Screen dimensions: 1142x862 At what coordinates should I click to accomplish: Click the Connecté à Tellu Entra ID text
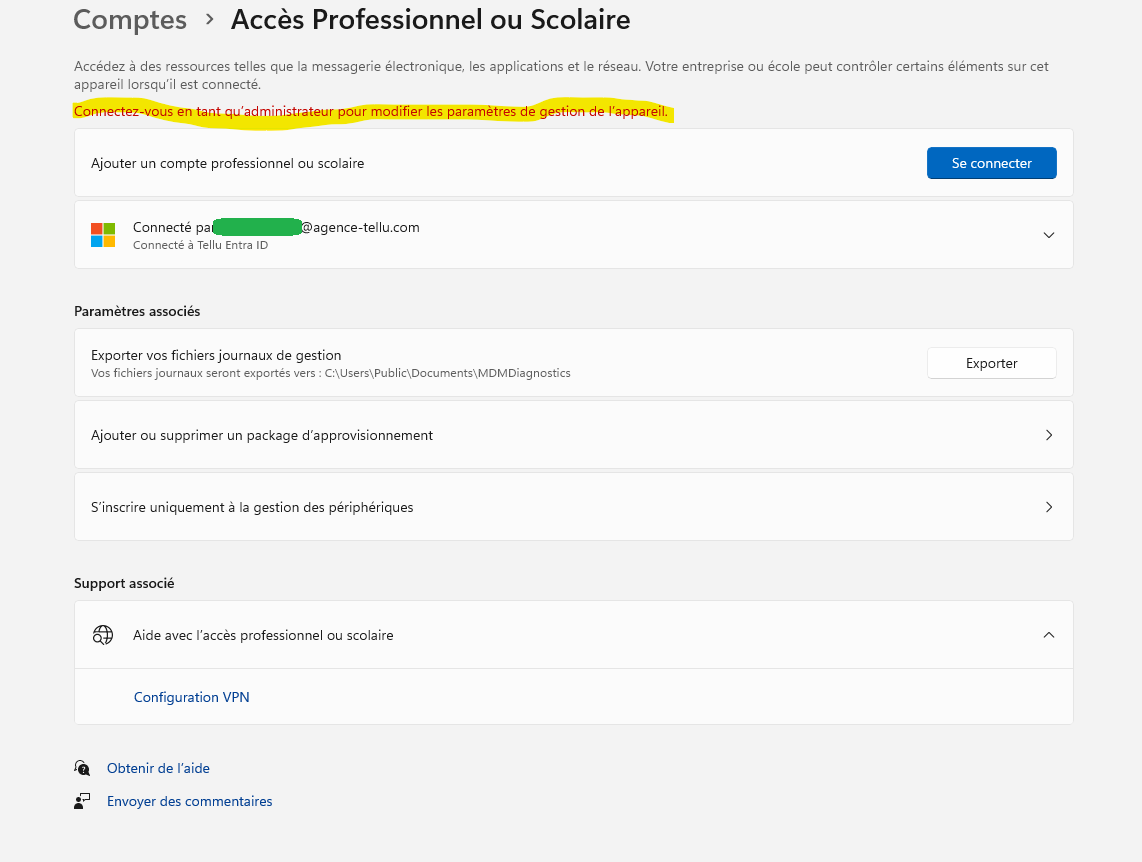click(x=200, y=245)
